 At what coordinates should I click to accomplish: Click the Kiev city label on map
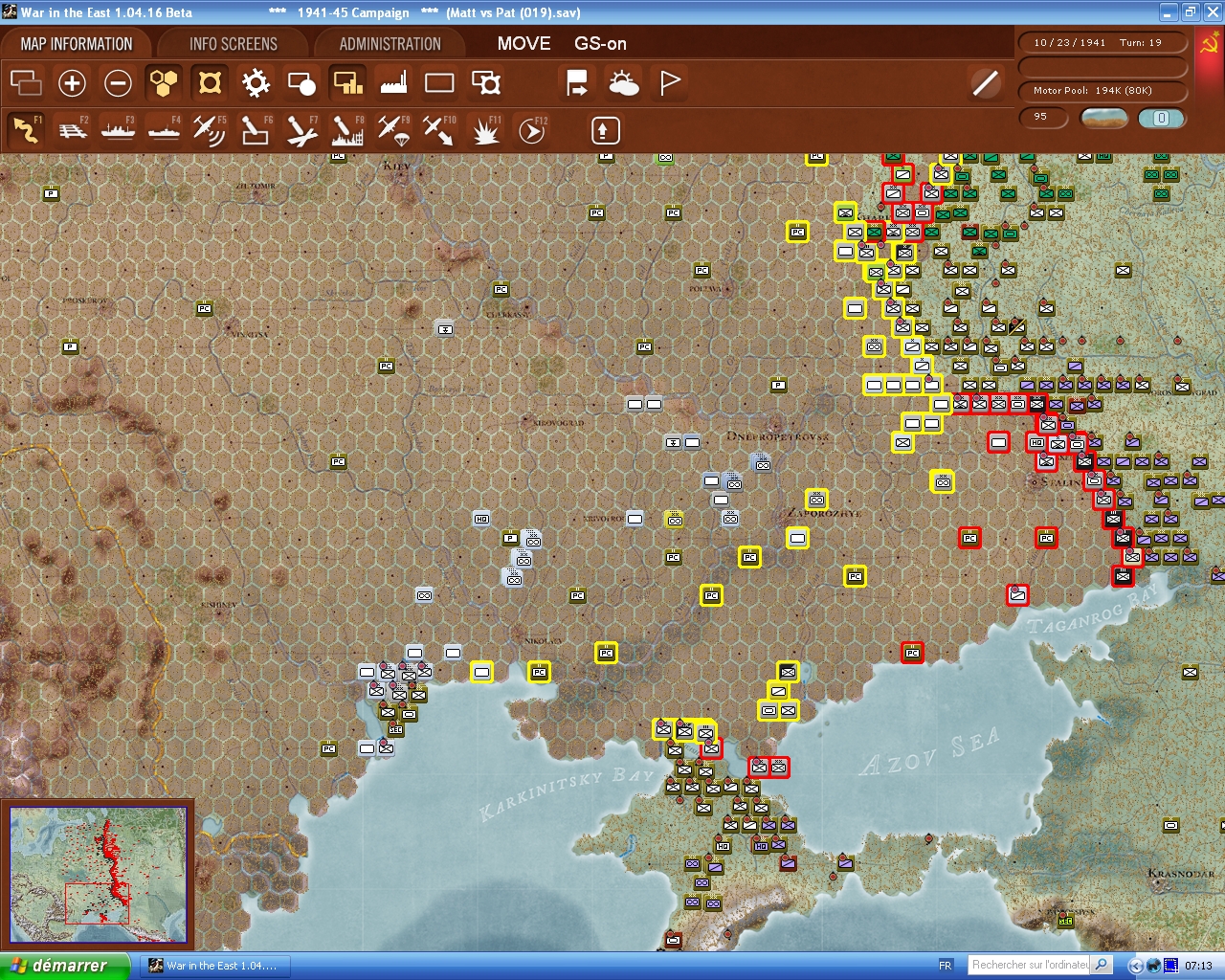point(396,166)
